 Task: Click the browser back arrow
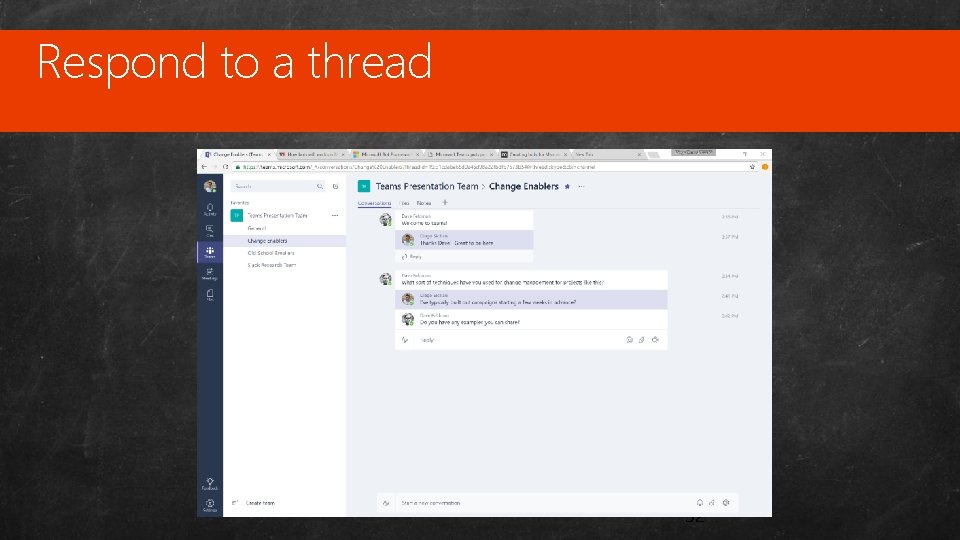pyautogui.click(x=204, y=167)
